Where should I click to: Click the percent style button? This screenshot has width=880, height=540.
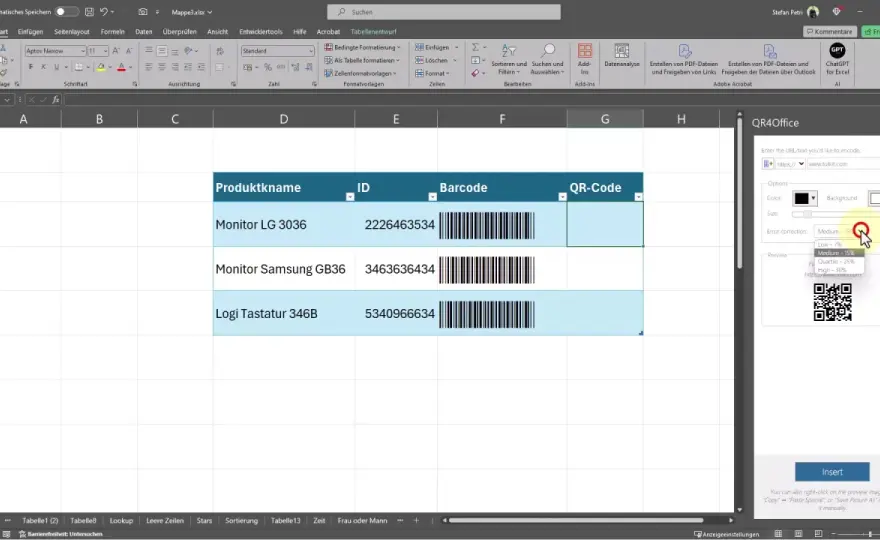[x=268, y=67]
